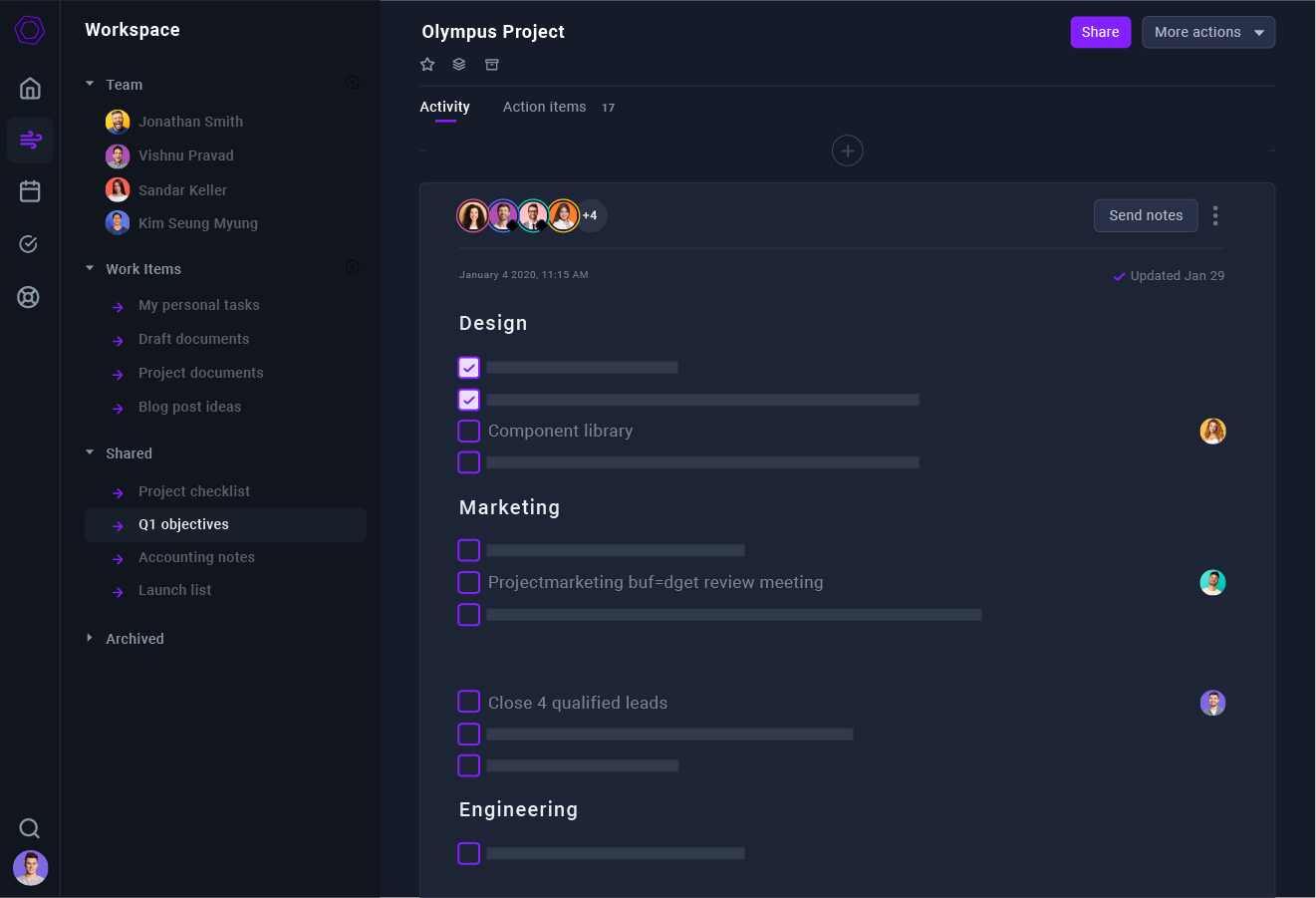Open the More actions dropdown
The width and height of the screenshot is (1316, 898).
tap(1207, 32)
